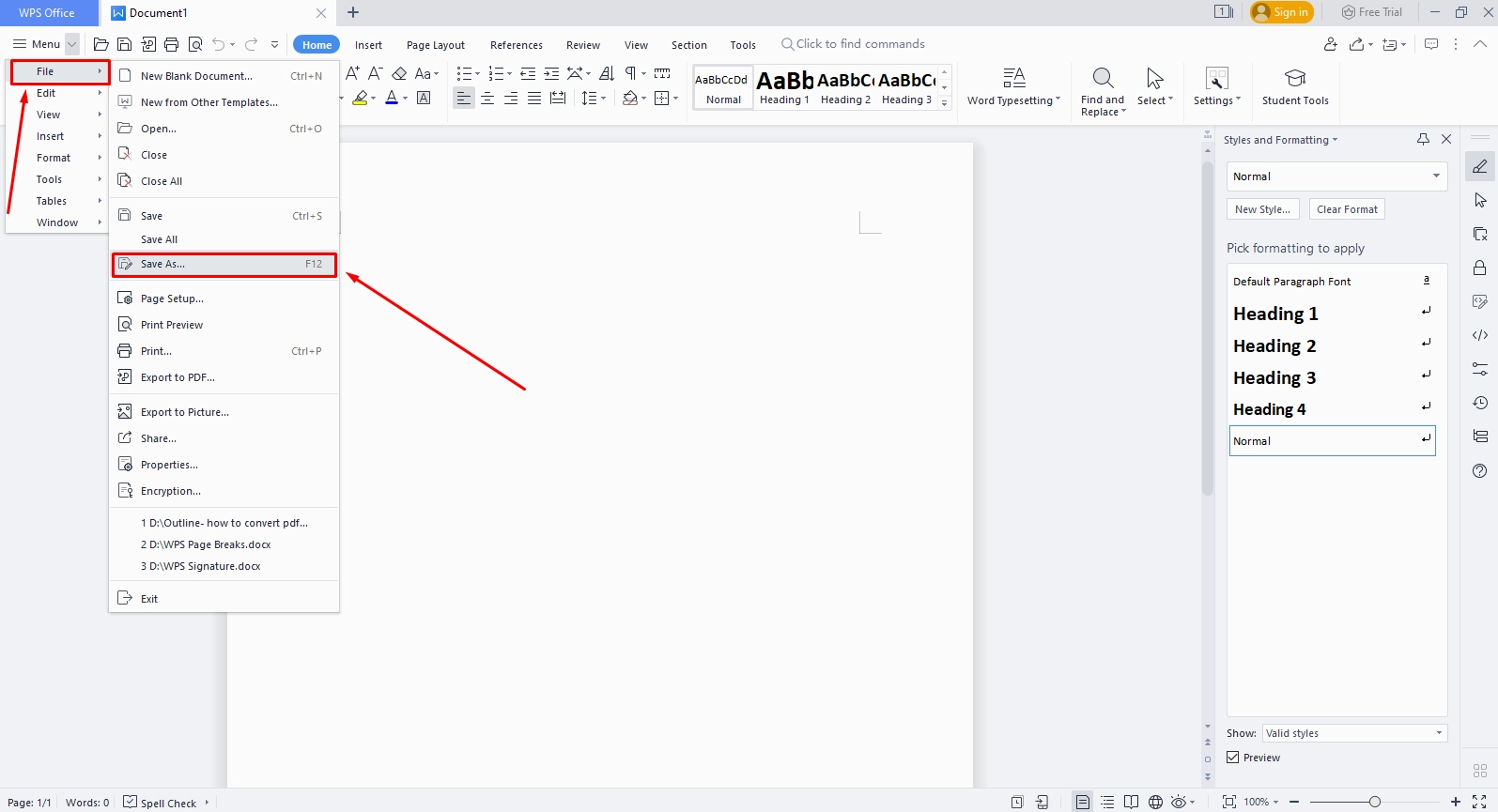The width and height of the screenshot is (1498, 812).
Task: Click the zoom slider handle
Action: click(1374, 802)
